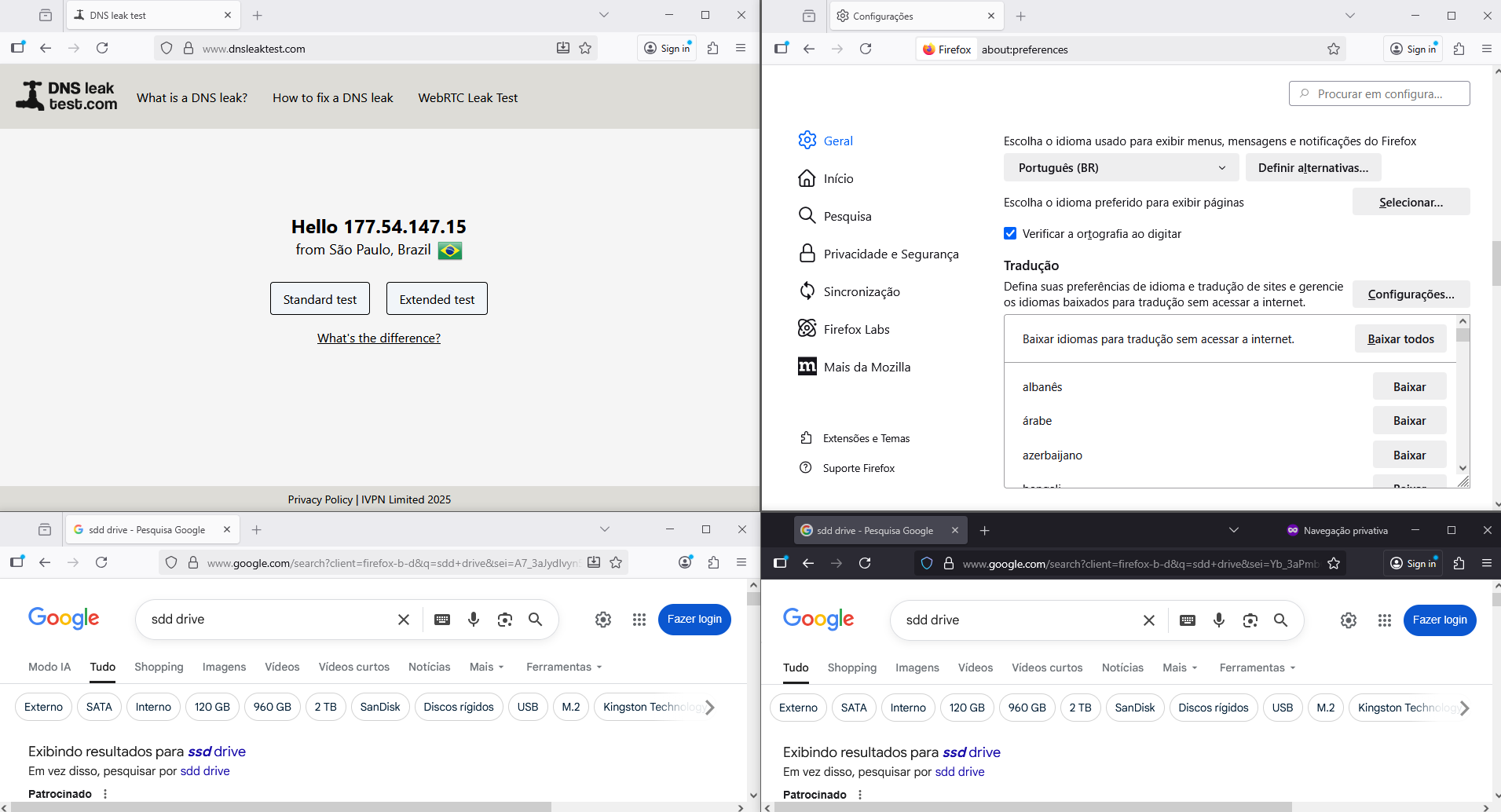This screenshot has width=1501, height=812.
Task: Search by image in normal Google window
Action: click(505, 620)
